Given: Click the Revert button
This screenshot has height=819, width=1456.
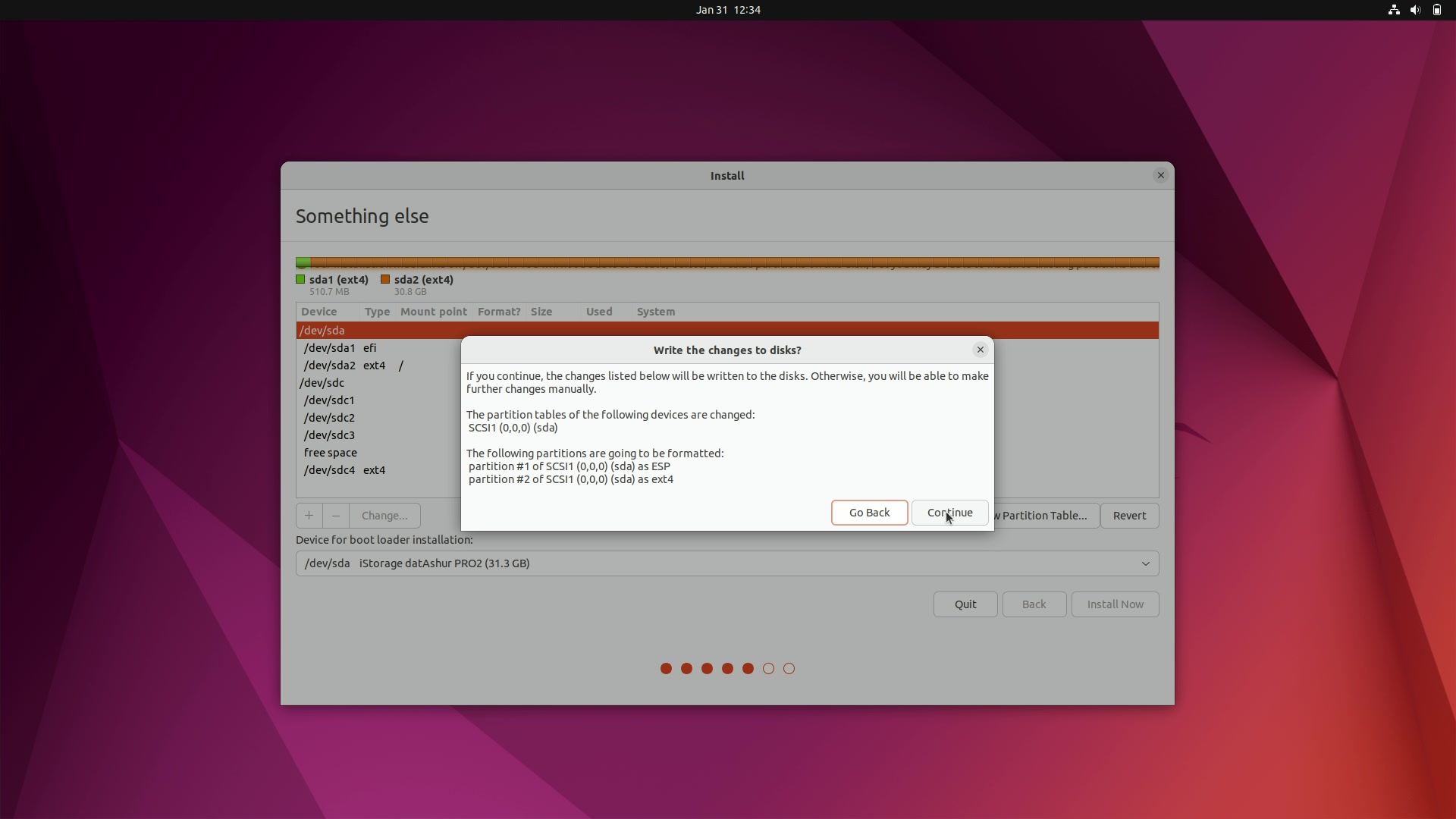Looking at the screenshot, I should 1129,516.
